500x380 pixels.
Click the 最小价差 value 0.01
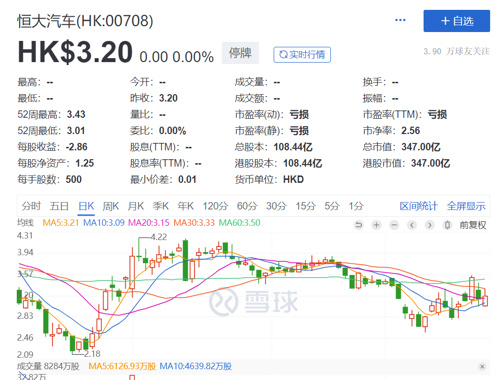pyautogui.click(x=187, y=180)
